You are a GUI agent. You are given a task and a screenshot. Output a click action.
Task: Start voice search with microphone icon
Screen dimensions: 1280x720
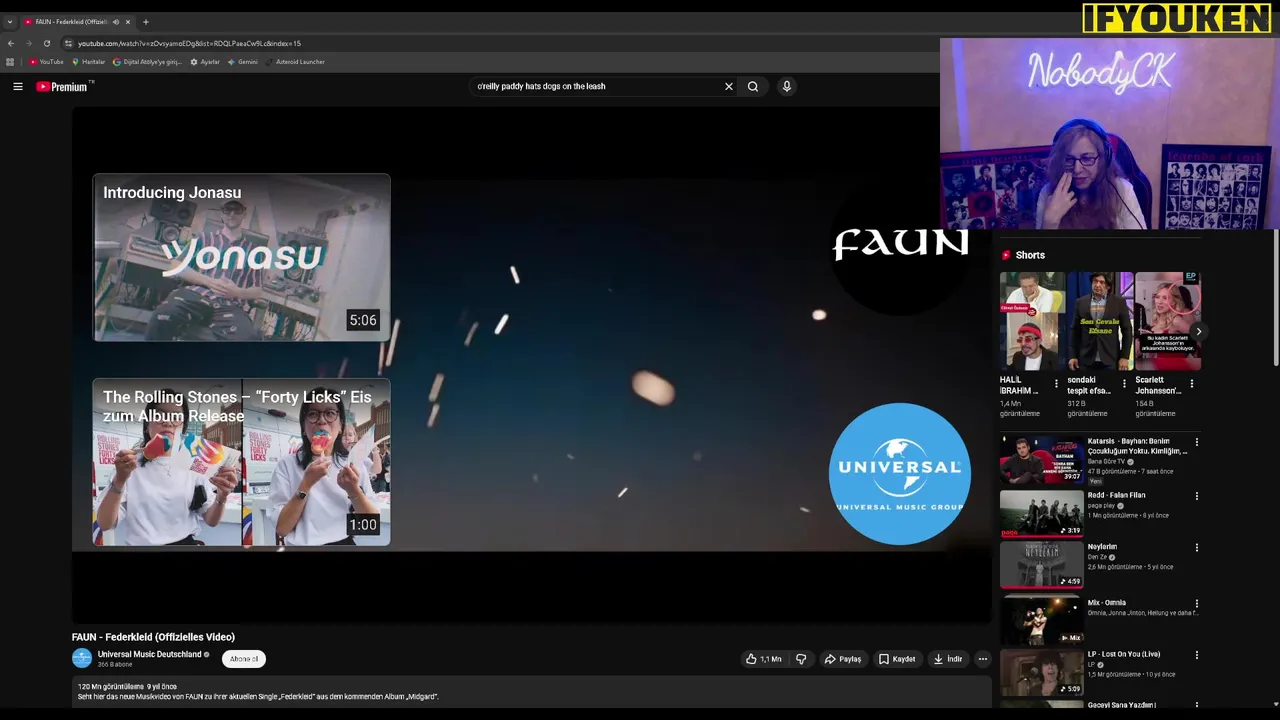coord(787,87)
